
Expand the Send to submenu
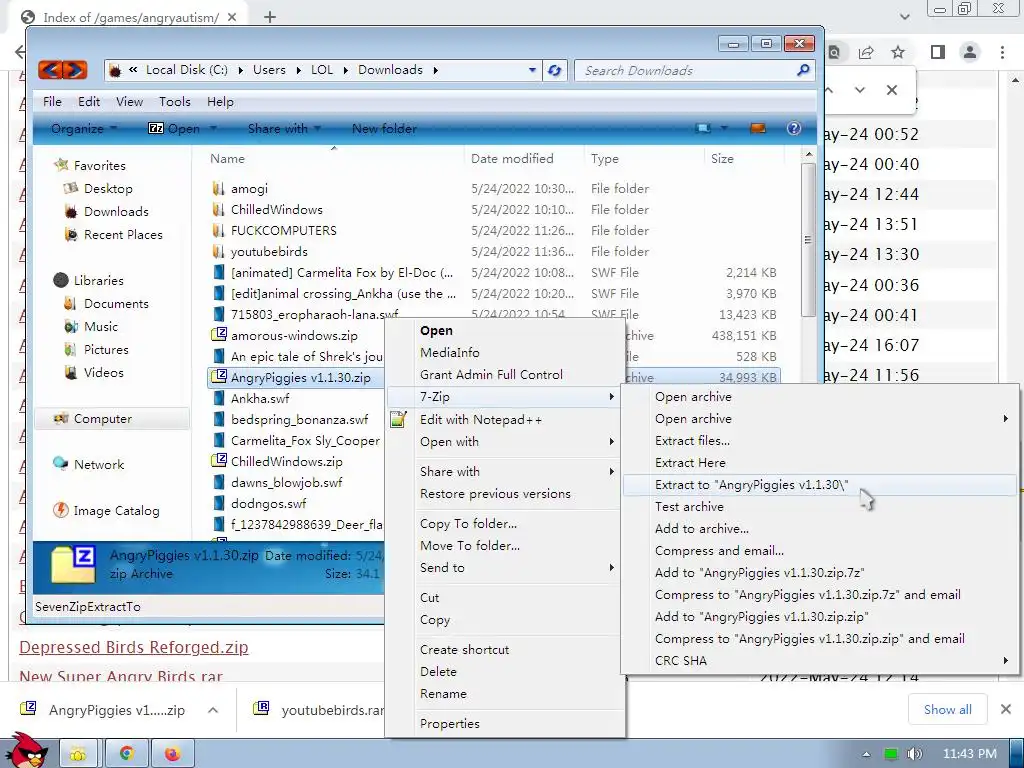[x=504, y=568]
